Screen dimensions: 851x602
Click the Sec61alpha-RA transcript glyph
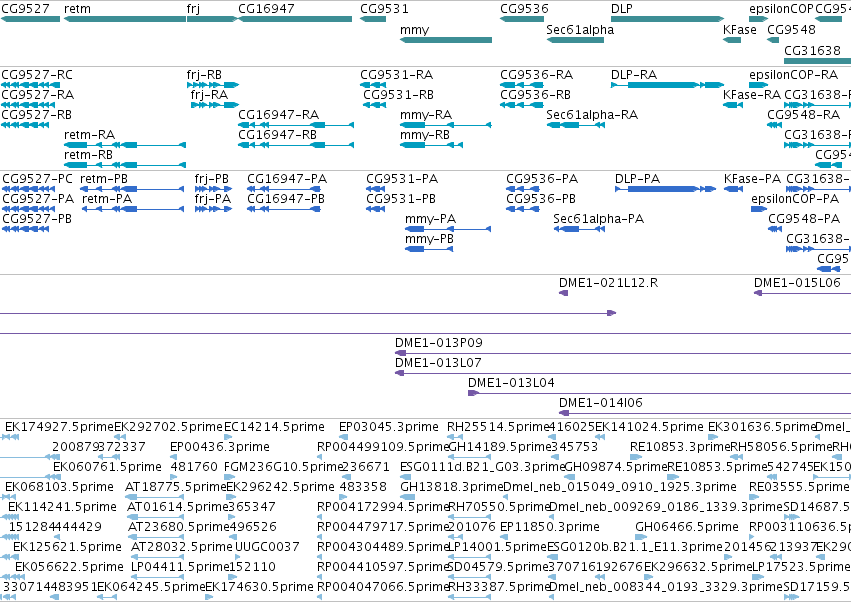[x=576, y=125]
